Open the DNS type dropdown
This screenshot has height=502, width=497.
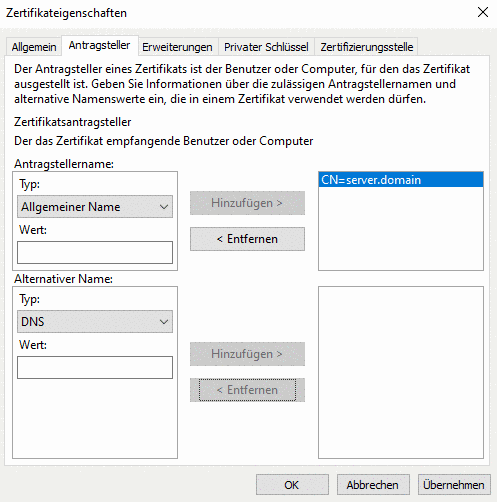pyautogui.click(x=95, y=322)
